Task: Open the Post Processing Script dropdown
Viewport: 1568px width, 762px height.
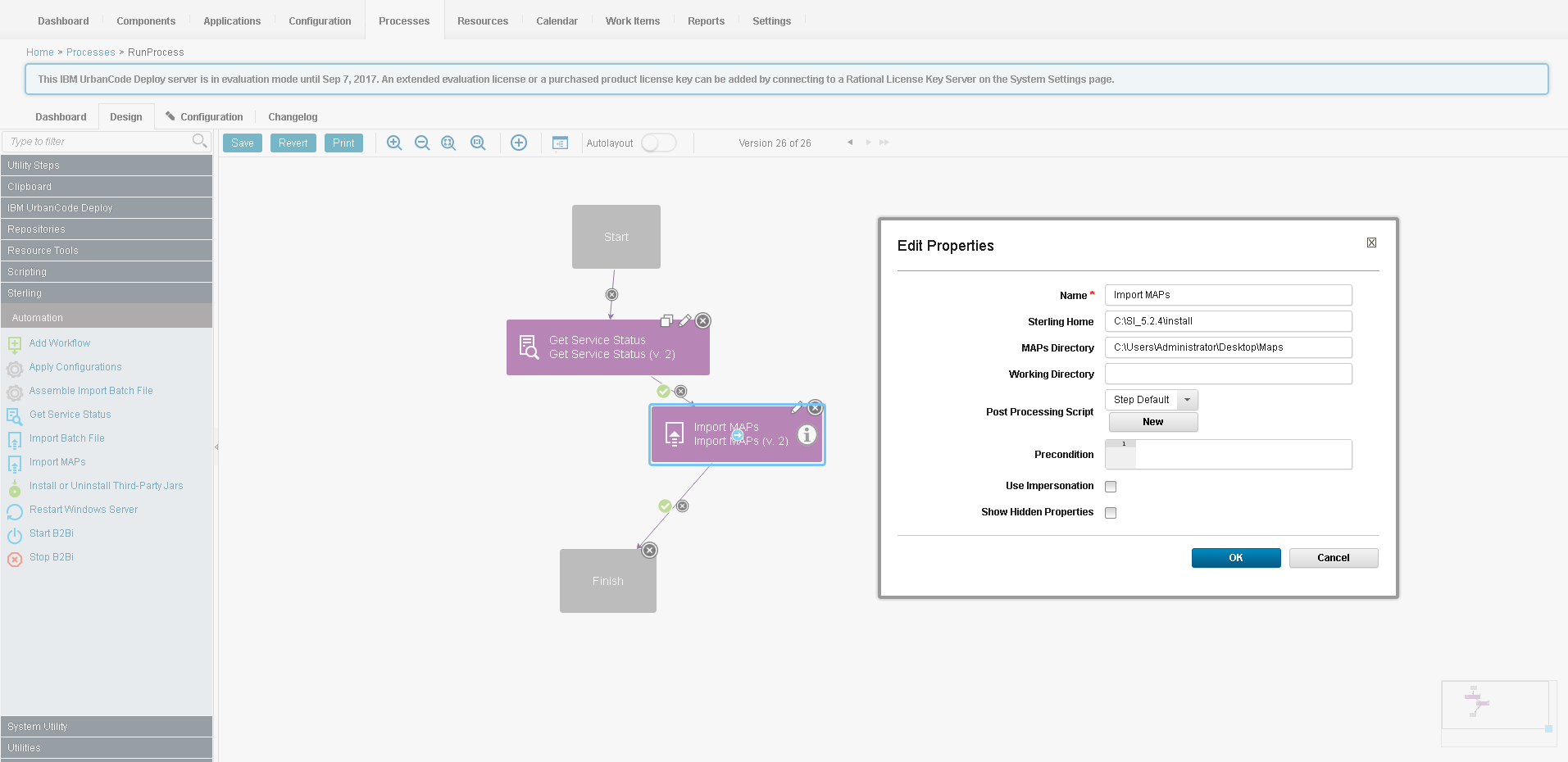Action: point(1187,399)
